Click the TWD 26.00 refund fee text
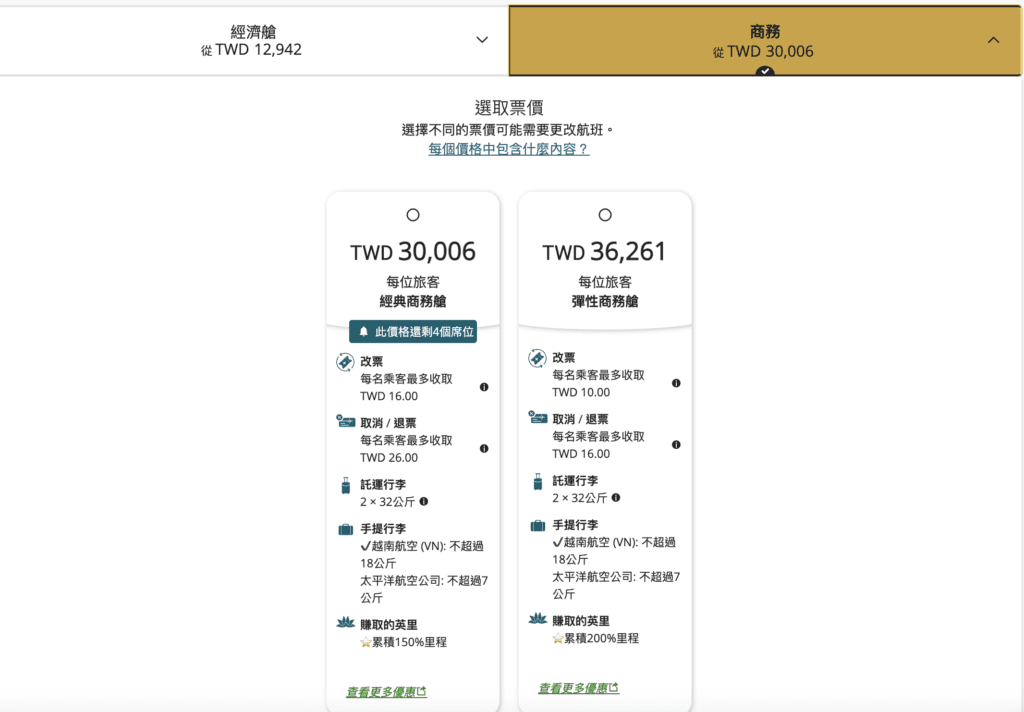 click(389, 457)
